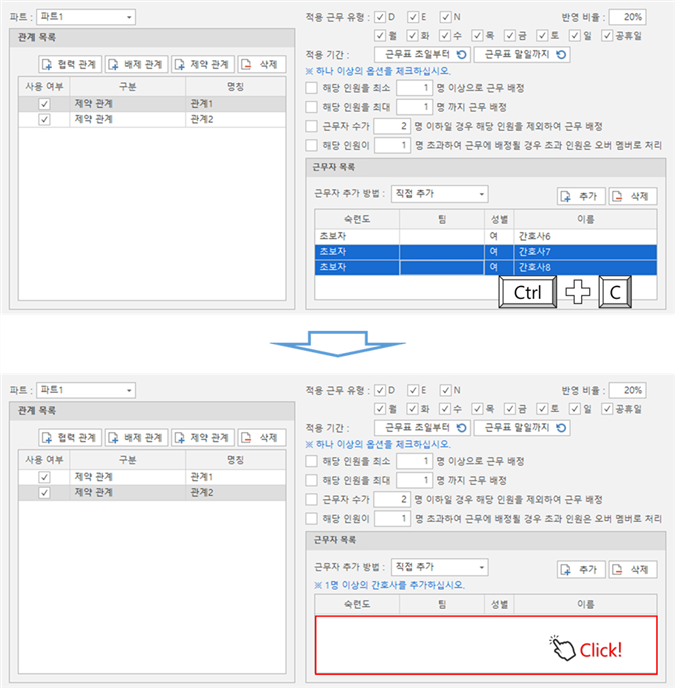Open 근무자 추가 방법 dropdown in bottom screenshot
Viewport: 675px width, 688px height.
(439, 567)
